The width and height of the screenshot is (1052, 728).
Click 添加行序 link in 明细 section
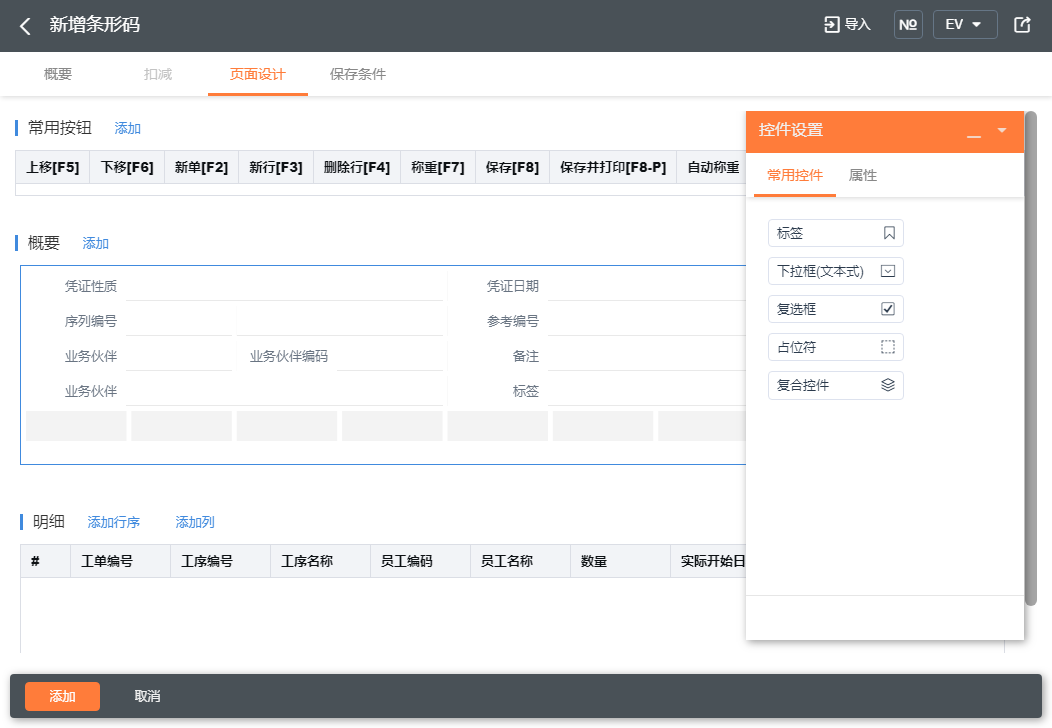113,522
